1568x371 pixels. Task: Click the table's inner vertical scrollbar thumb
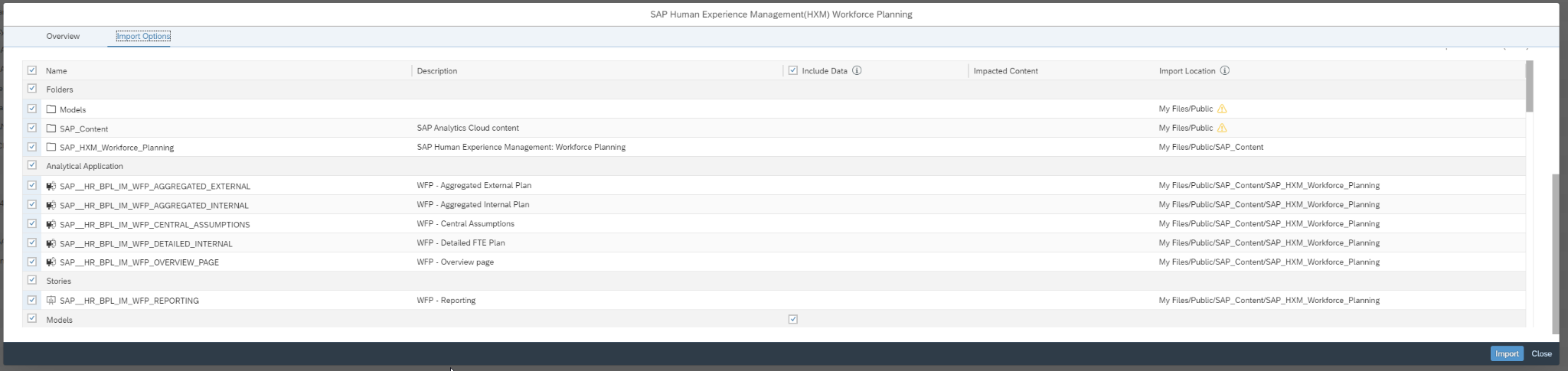click(x=1530, y=86)
